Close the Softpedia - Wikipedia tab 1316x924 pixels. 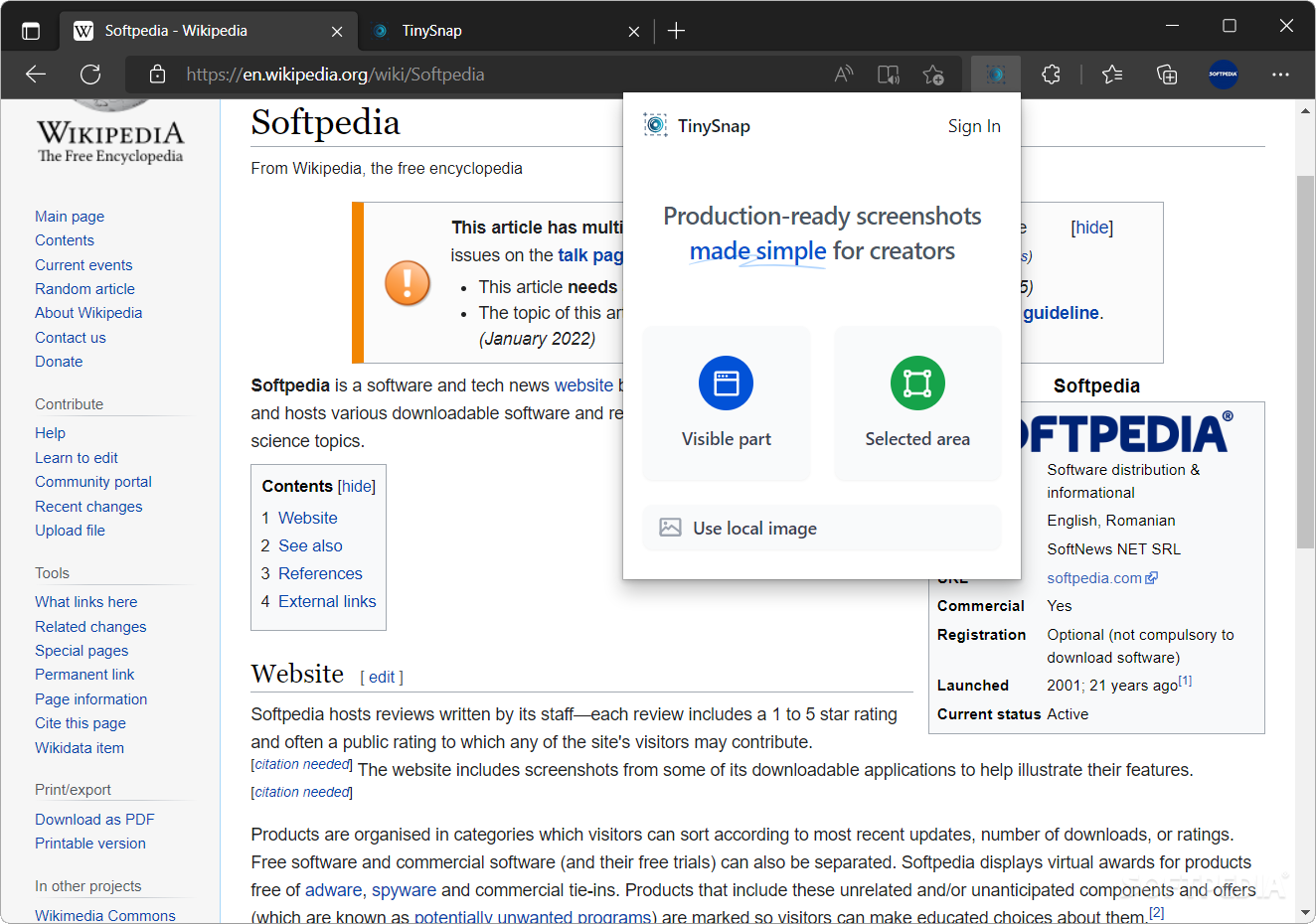(337, 32)
